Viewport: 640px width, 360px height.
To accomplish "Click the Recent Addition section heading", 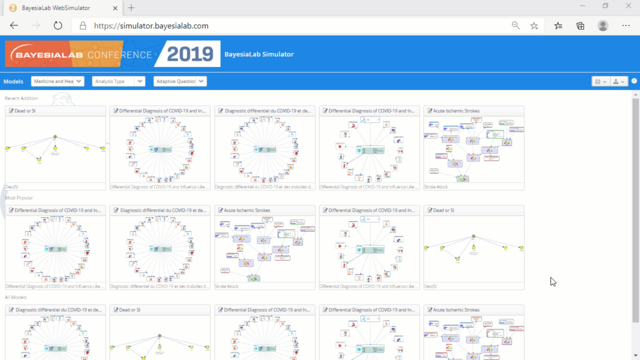I will (21, 98).
